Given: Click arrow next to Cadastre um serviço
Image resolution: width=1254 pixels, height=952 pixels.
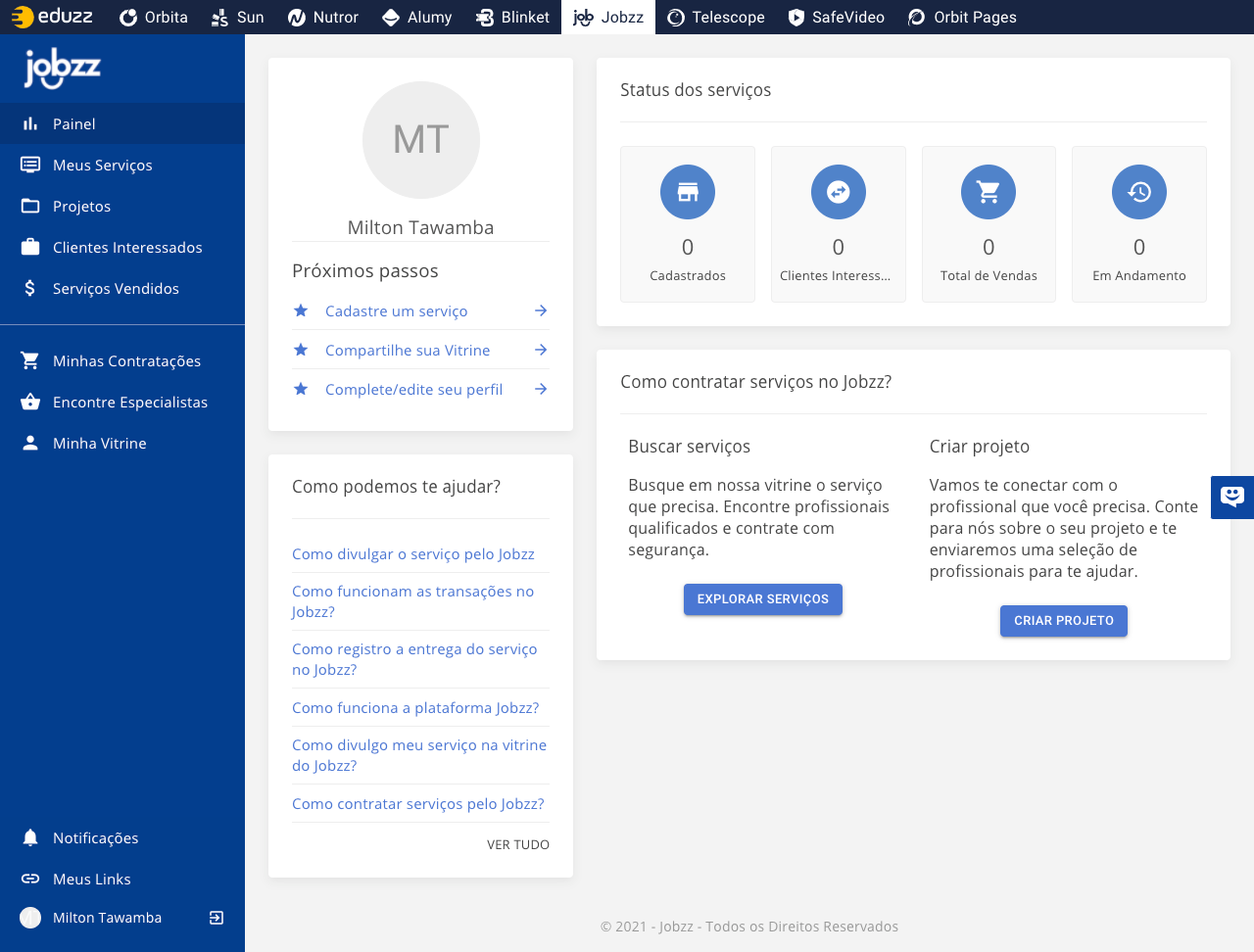Looking at the screenshot, I should click(x=541, y=310).
